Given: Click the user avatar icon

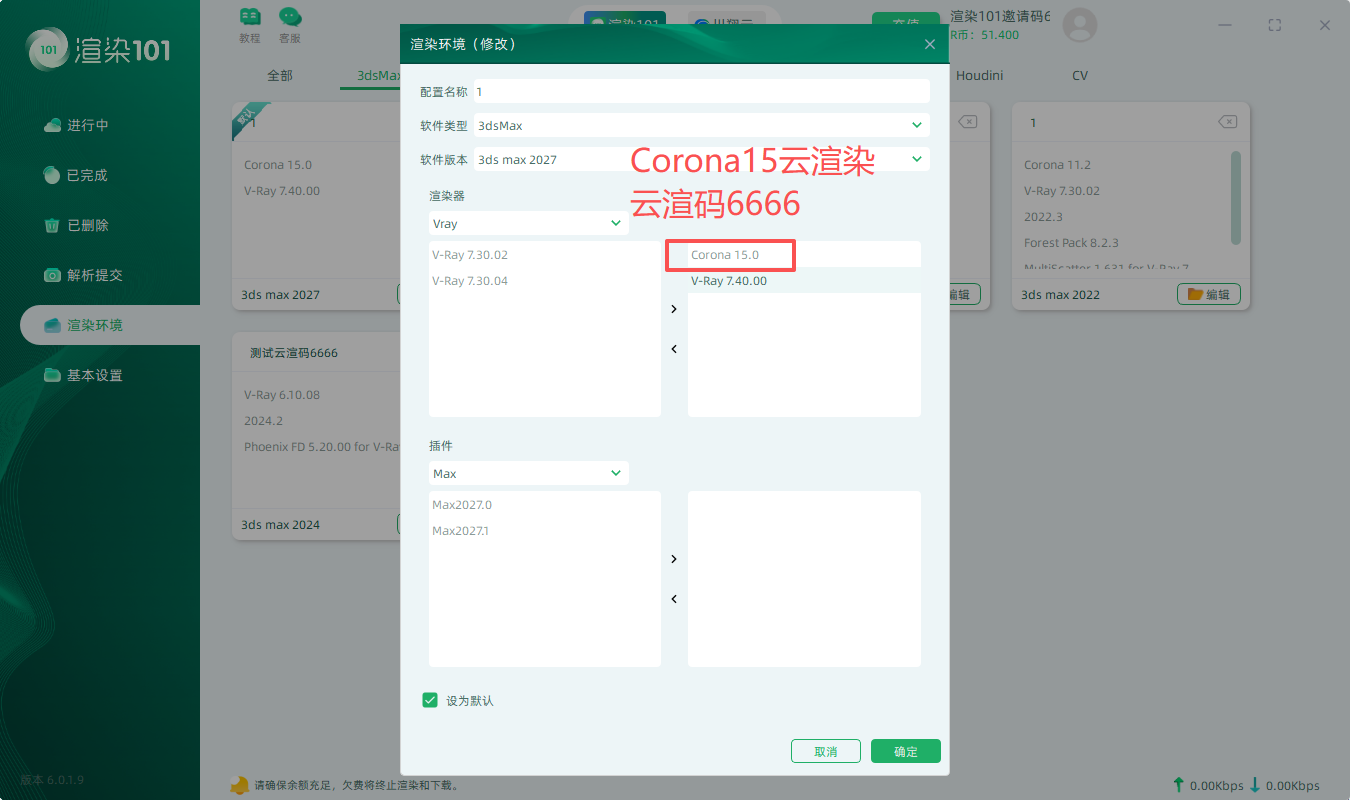Looking at the screenshot, I should (1080, 25).
